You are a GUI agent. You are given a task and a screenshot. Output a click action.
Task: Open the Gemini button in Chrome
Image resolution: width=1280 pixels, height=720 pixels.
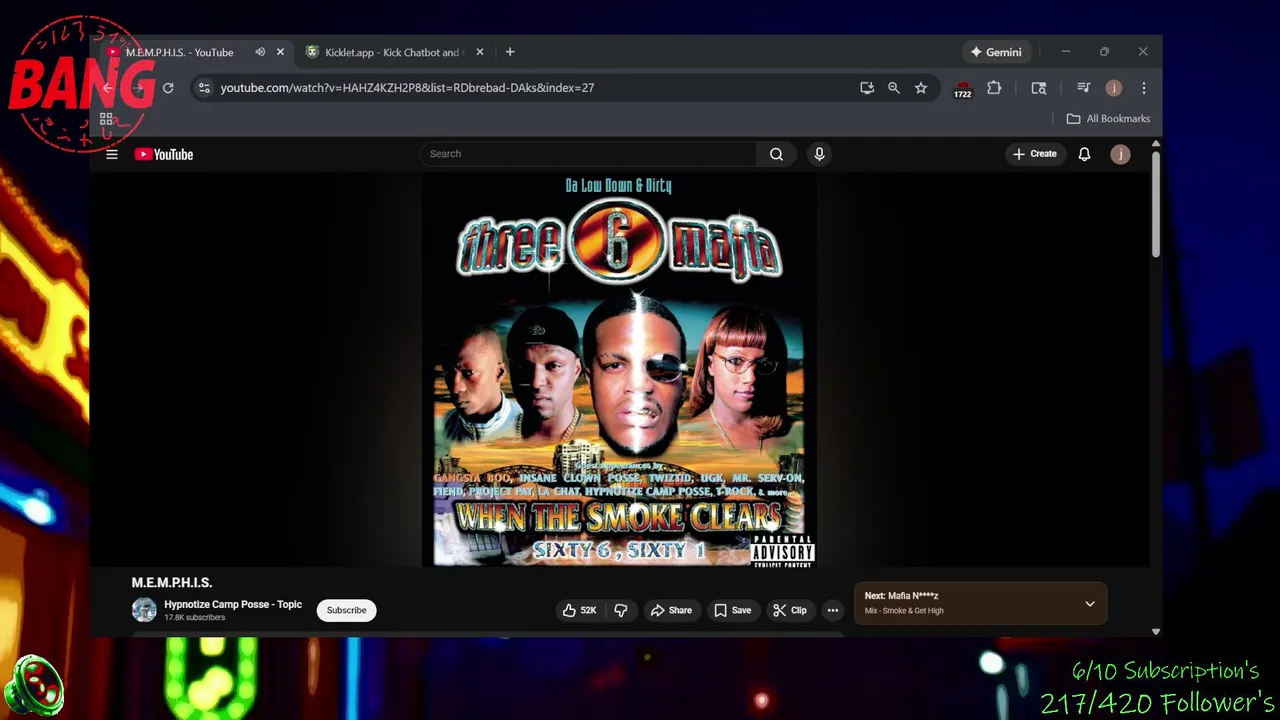[996, 52]
